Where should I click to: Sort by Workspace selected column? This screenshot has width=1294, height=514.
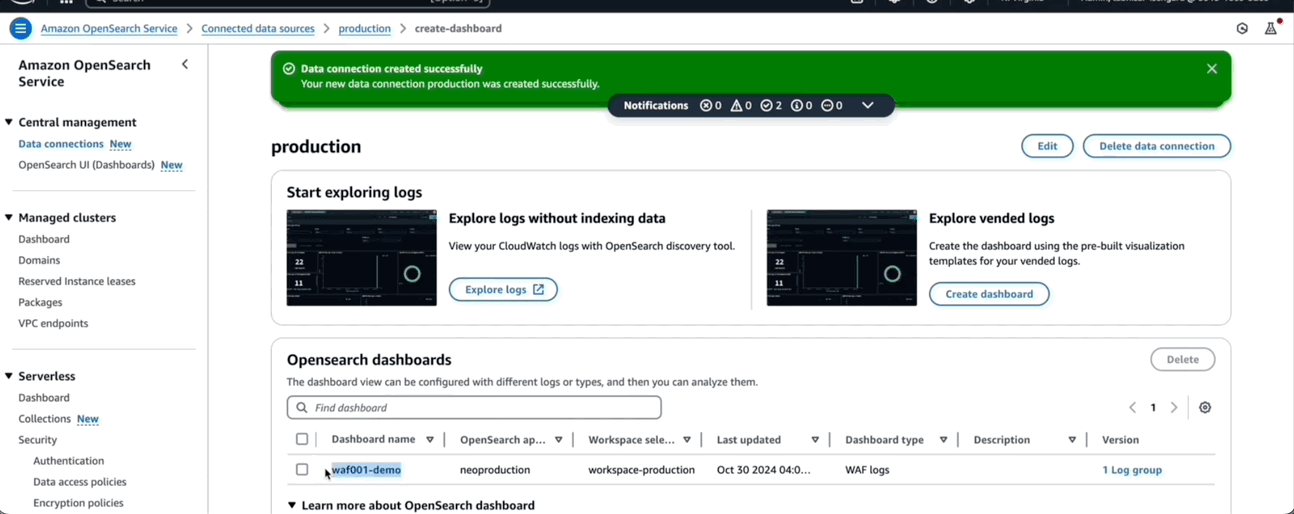click(687, 440)
